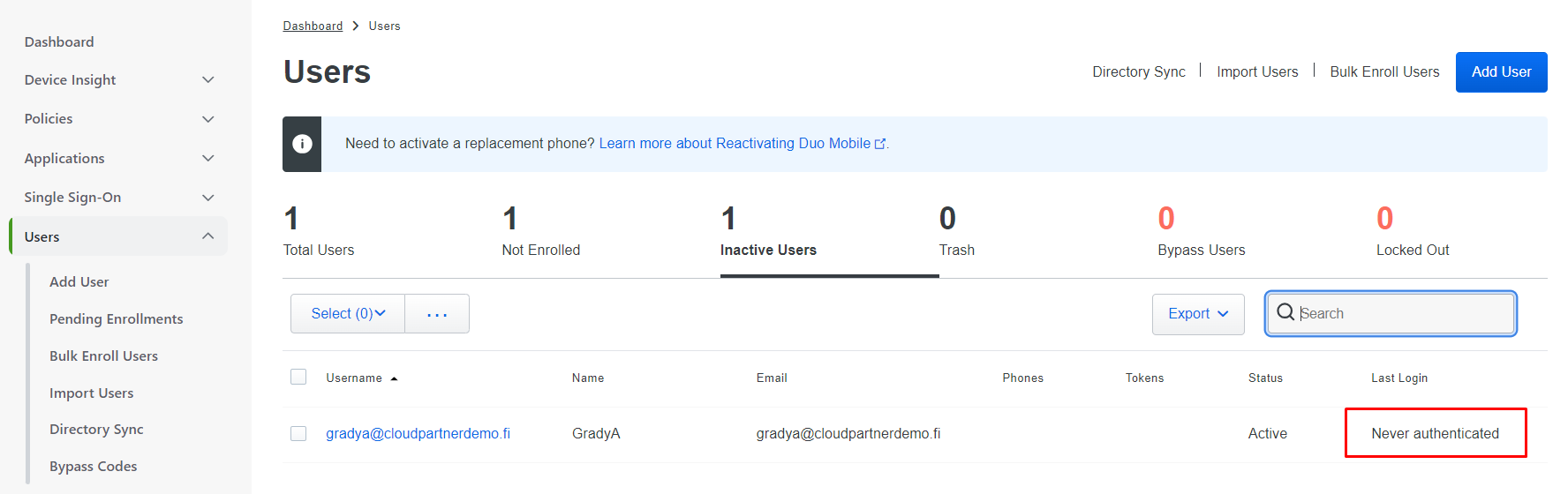Viewport: 1568px width, 494px height.
Task: Open Pending Enrollments in the sidebar
Action: click(x=117, y=319)
